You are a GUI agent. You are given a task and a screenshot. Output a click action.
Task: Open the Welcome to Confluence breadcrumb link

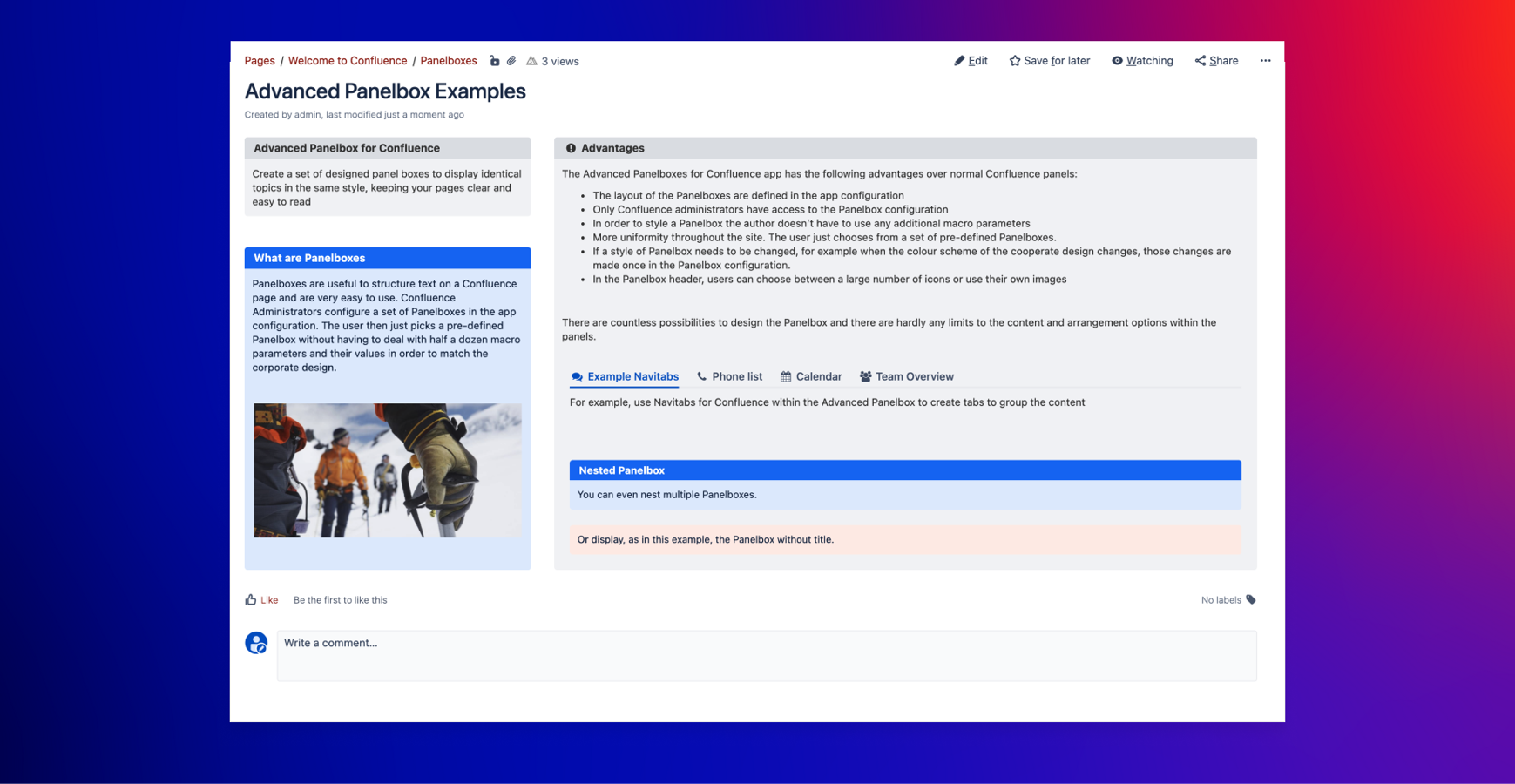click(x=348, y=60)
